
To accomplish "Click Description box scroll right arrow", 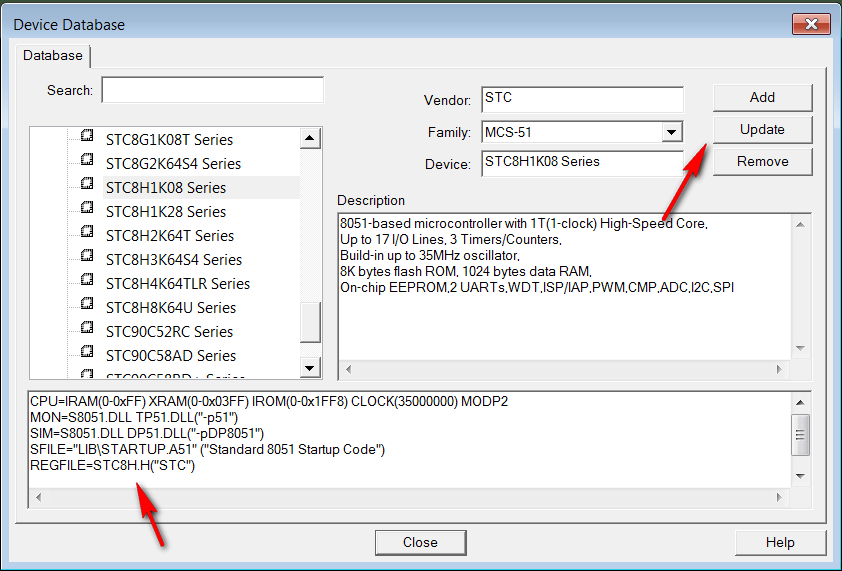I will 779,369.
